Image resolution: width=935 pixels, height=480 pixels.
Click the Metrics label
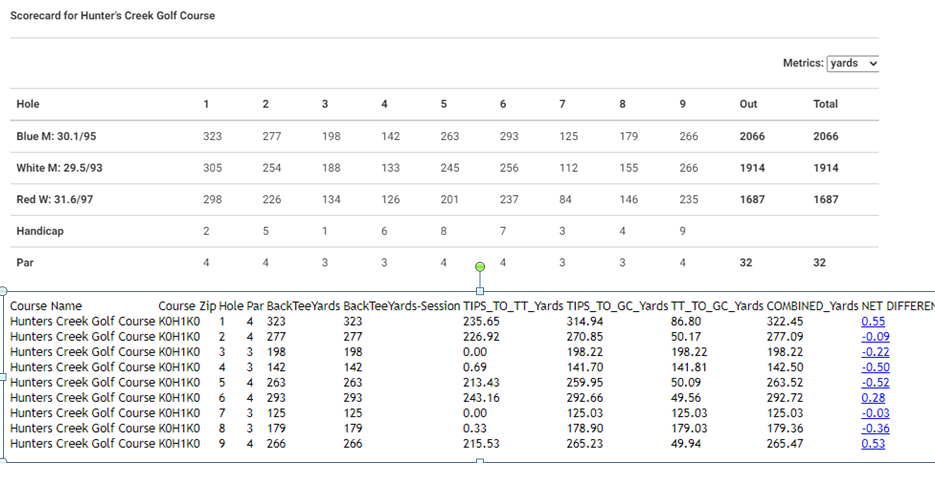803,63
